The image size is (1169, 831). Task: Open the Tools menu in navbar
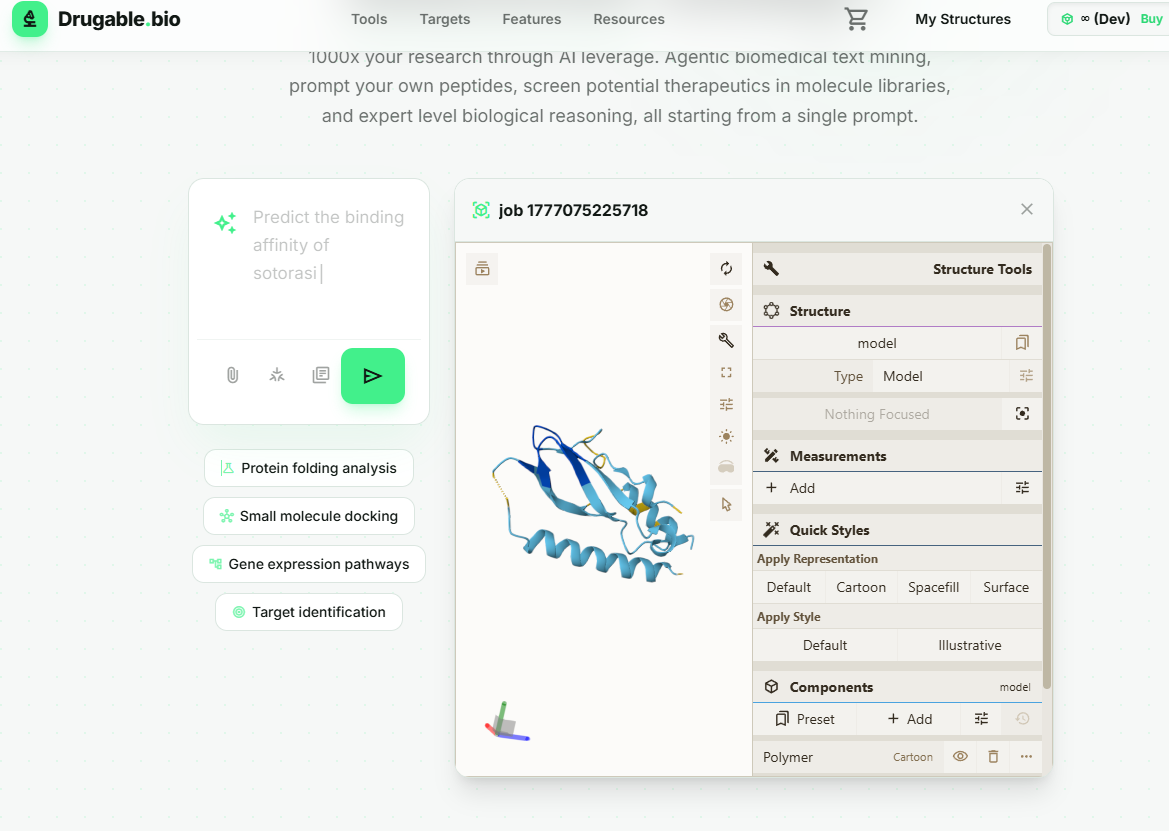[x=369, y=19]
